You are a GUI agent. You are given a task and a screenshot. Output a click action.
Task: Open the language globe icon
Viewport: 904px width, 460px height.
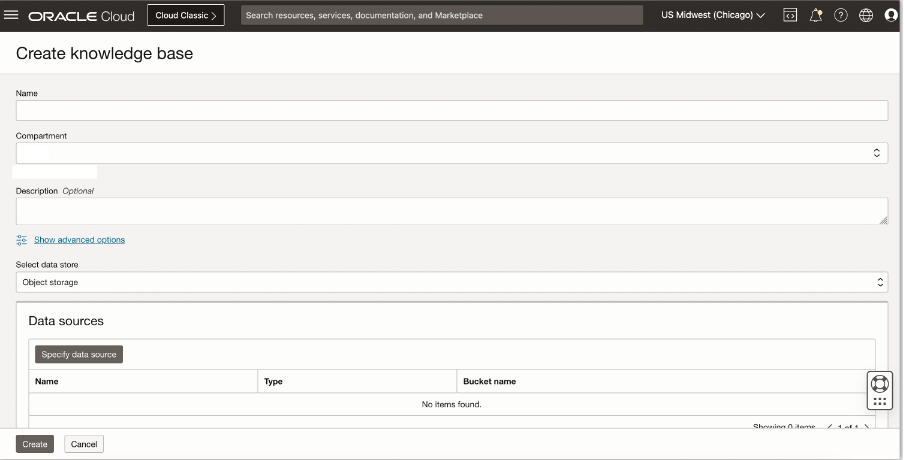point(866,16)
